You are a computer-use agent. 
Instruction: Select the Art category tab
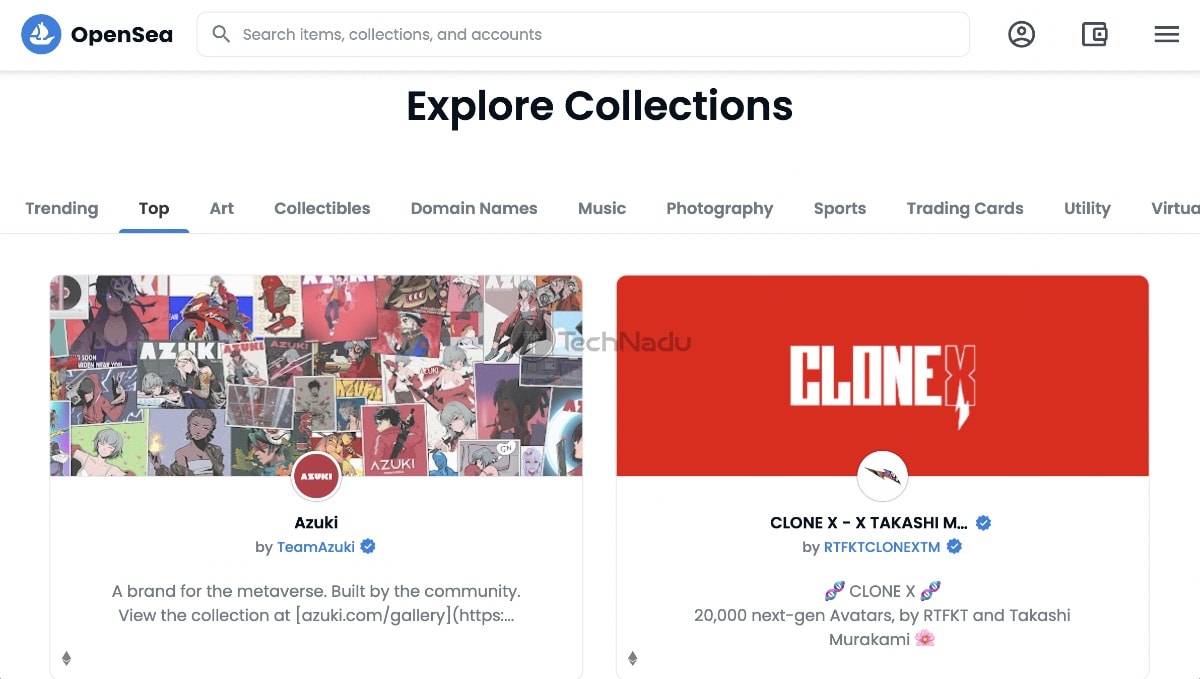tap(222, 208)
